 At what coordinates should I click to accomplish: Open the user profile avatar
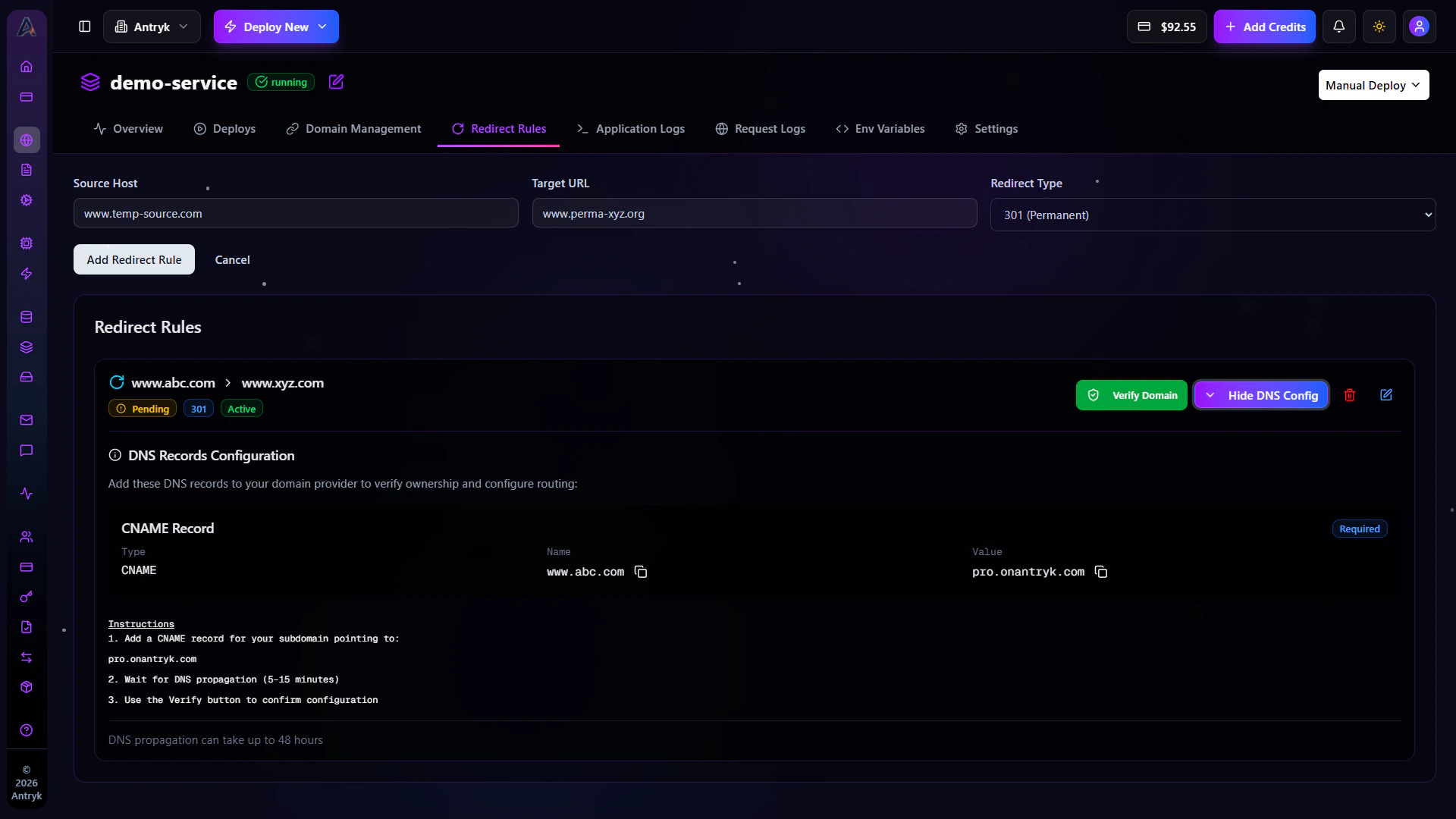click(1419, 27)
